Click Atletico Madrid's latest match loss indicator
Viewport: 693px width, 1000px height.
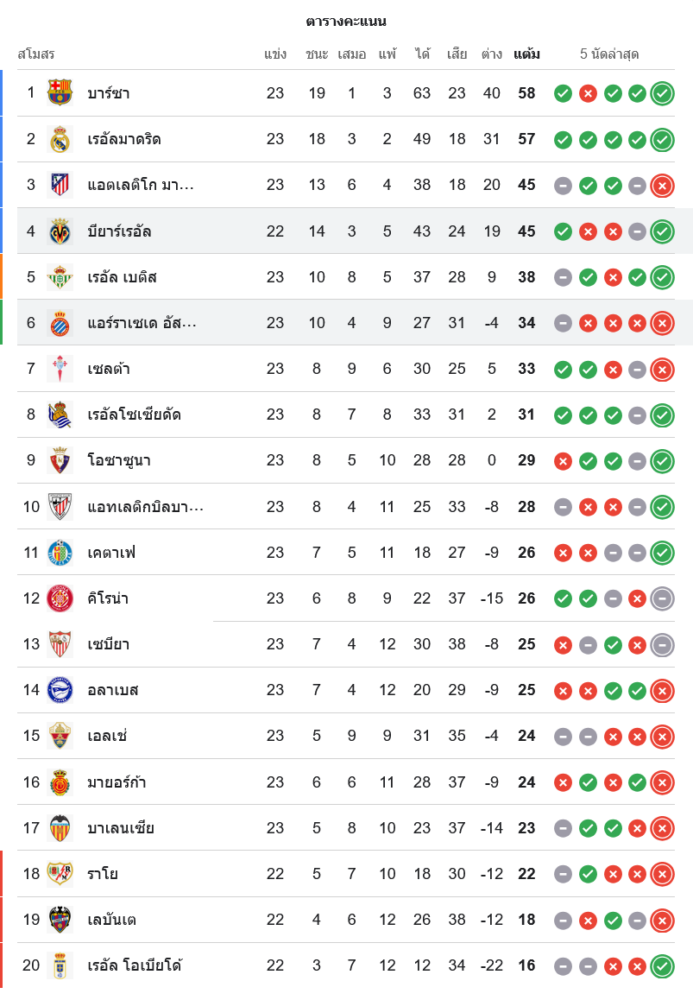(661, 185)
